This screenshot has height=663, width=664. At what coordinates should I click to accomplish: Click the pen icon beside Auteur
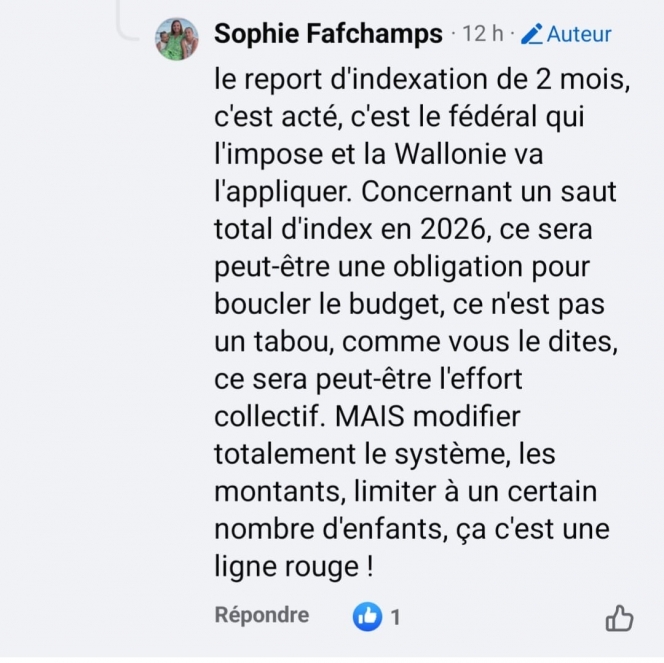pyautogui.click(x=532, y=35)
